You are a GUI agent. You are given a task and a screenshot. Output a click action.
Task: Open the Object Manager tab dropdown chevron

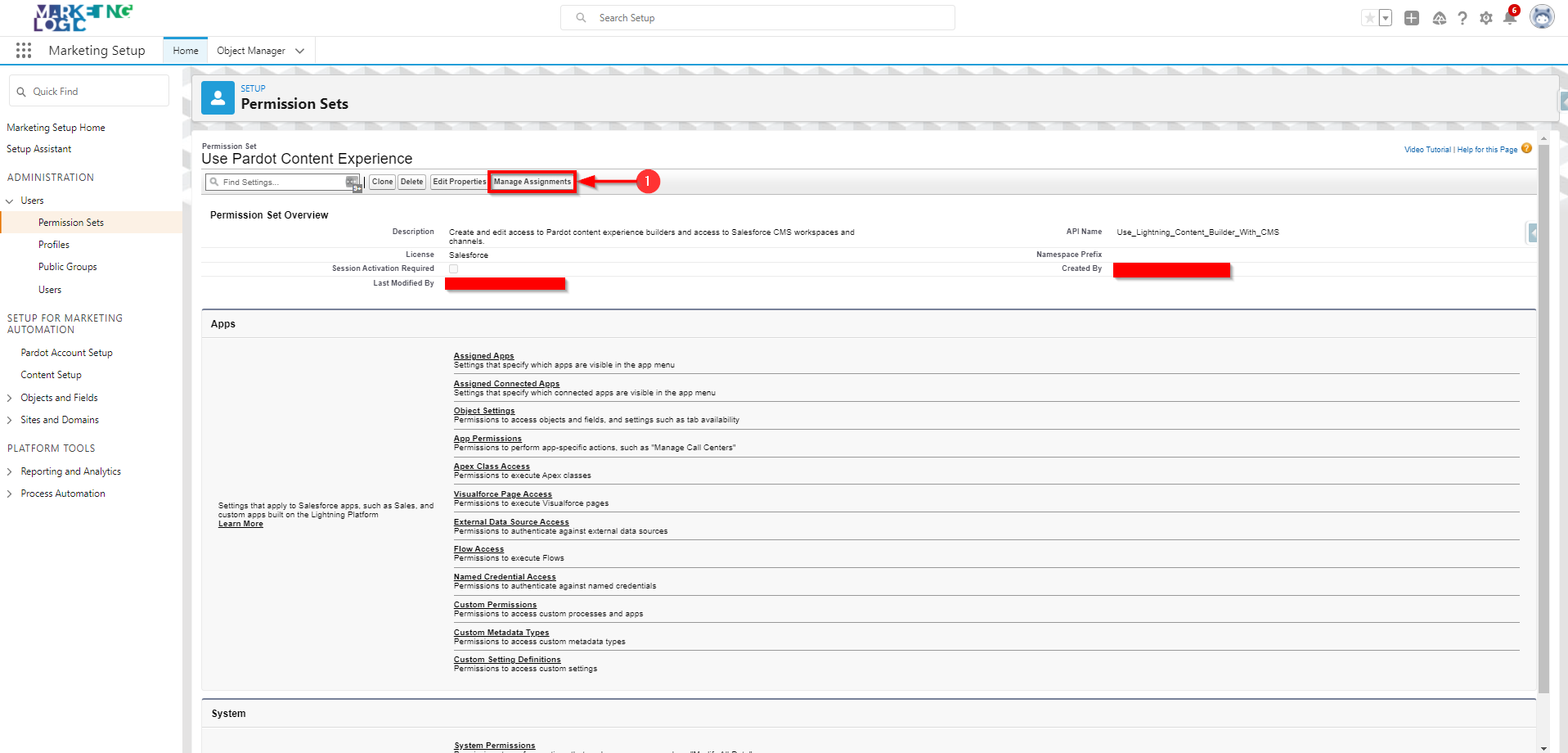coord(300,51)
